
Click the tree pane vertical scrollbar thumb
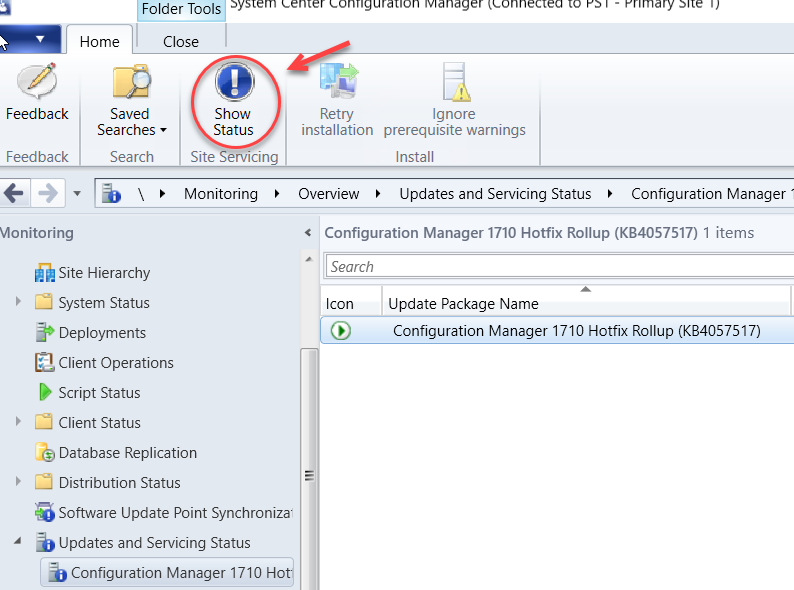tap(309, 468)
